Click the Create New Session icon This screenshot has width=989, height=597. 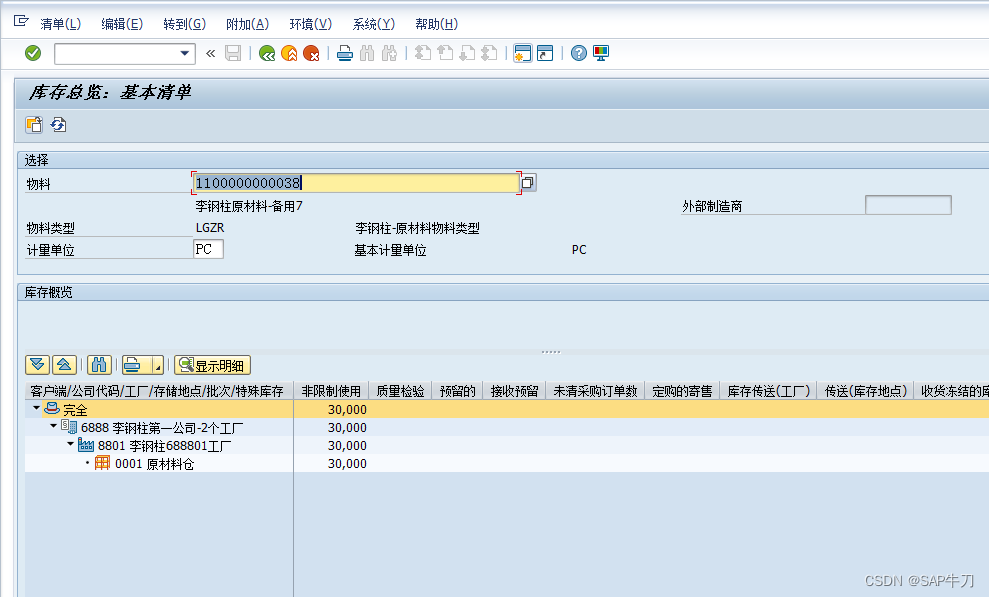click(523, 54)
